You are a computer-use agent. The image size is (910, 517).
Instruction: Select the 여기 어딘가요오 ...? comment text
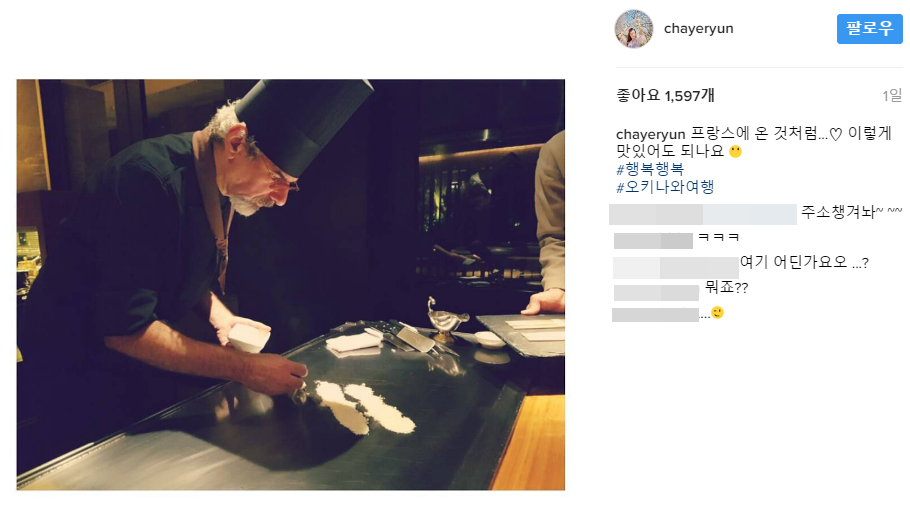pos(804,262)
